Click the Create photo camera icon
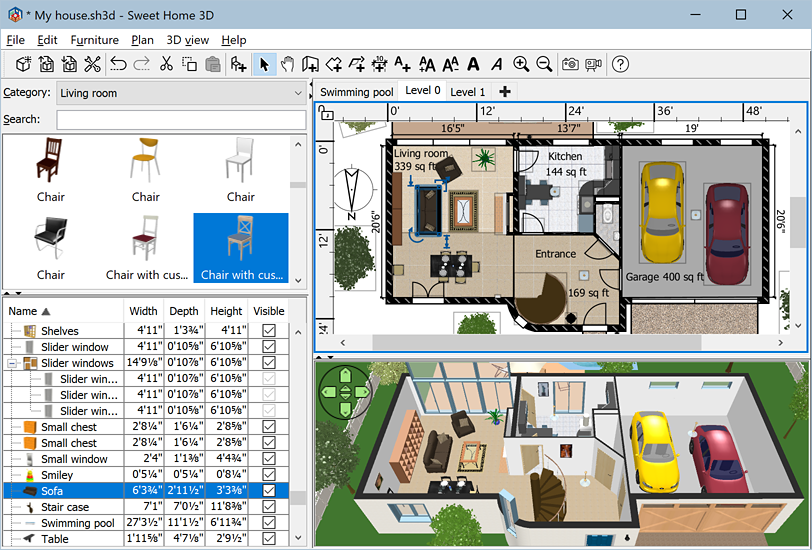Viewport: 812px width, 550px height. click(x=570, y=65)
